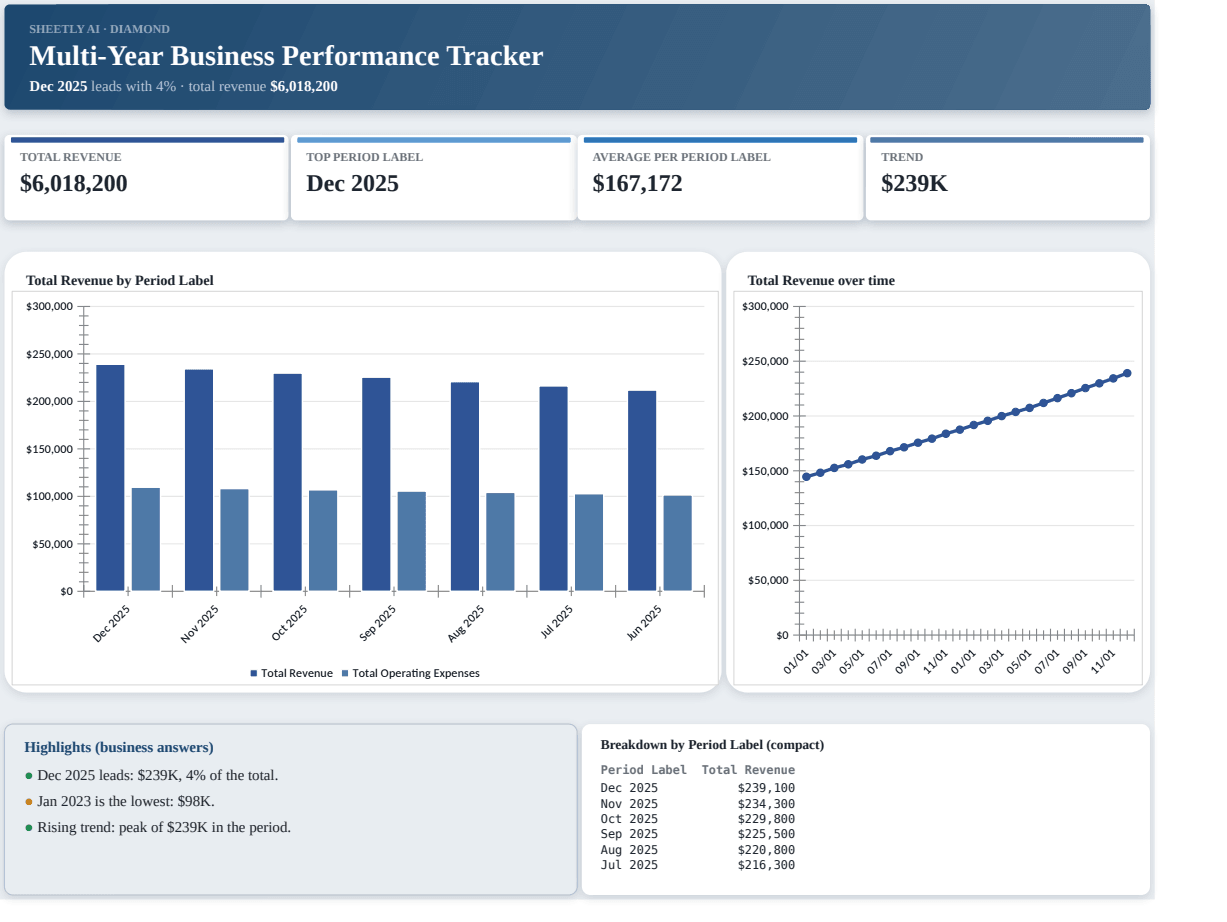This screenshot has height=922, width=1227.
Task: Click the $220,800 cell in the table
Action: pyautogui.click(x=766, y=850)
